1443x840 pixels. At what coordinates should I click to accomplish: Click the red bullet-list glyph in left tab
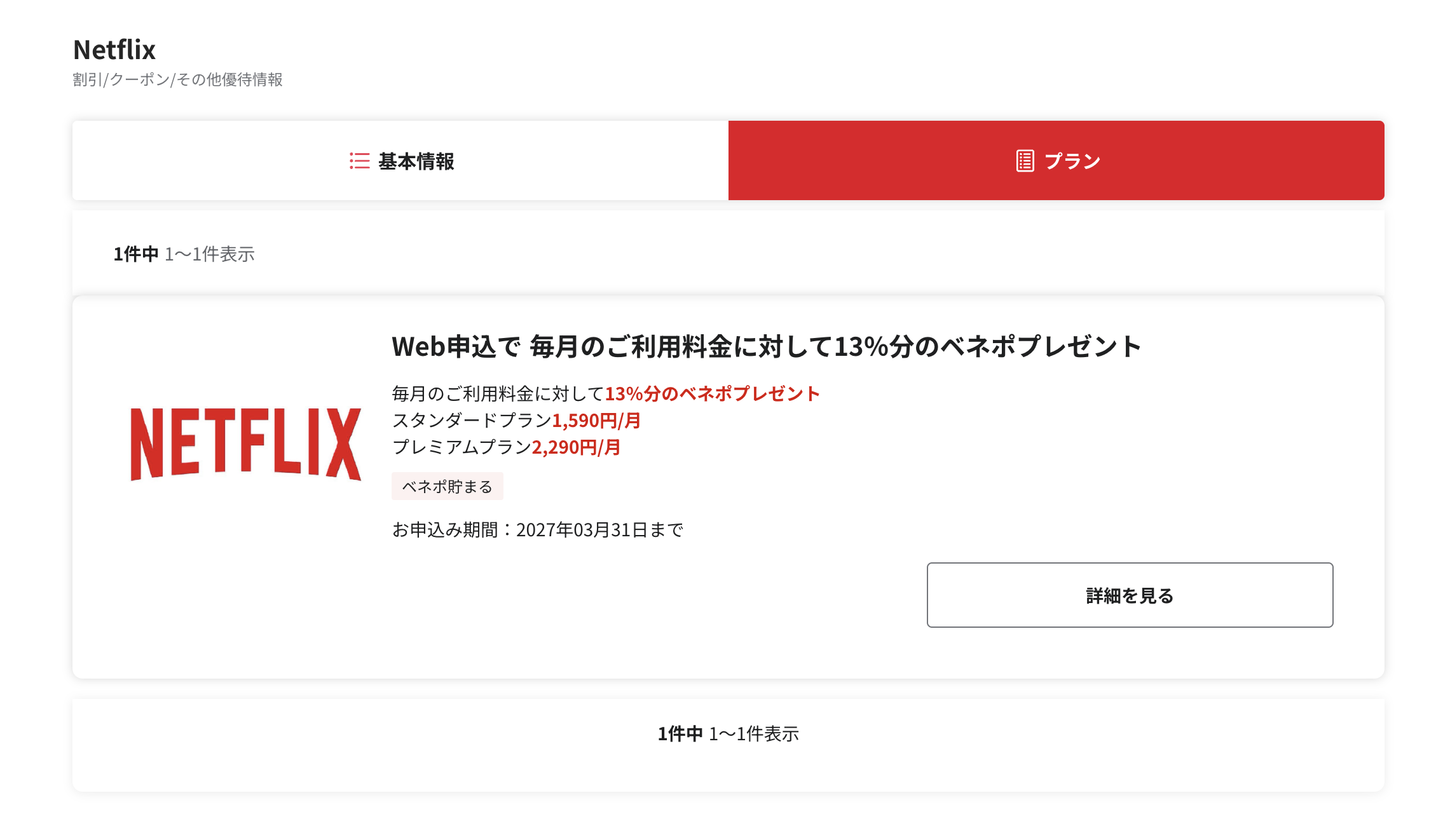[359, 161]
